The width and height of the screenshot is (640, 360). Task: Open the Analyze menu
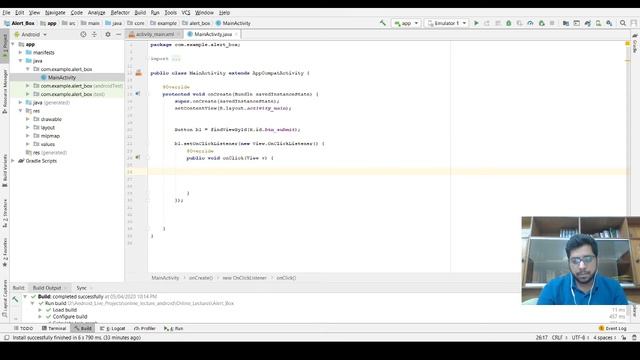pos(96,13)
